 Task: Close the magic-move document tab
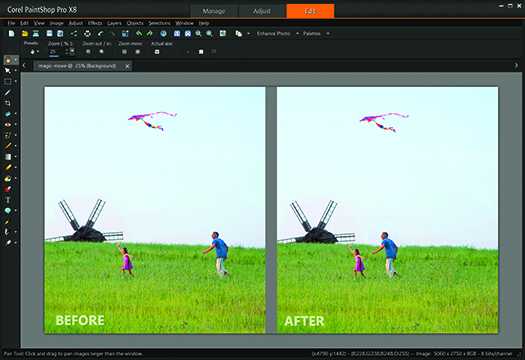pyautogui.click(x=127, y=66)
